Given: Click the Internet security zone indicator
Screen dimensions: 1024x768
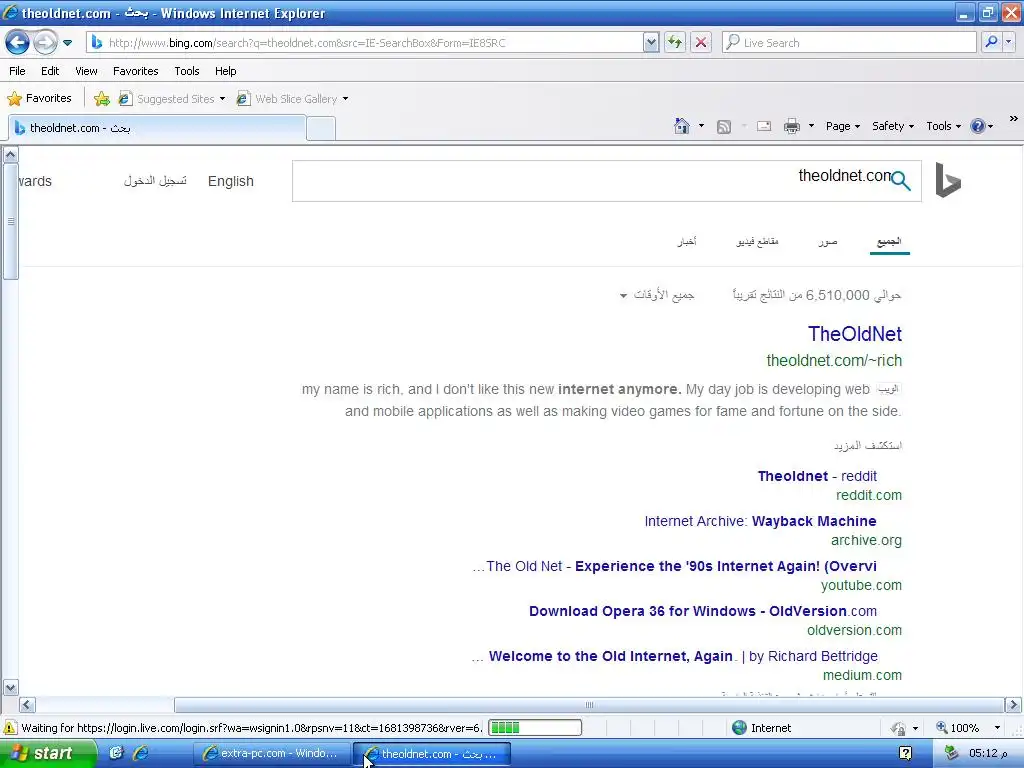Looking at the screenshot, I should [x=761, y=728].
